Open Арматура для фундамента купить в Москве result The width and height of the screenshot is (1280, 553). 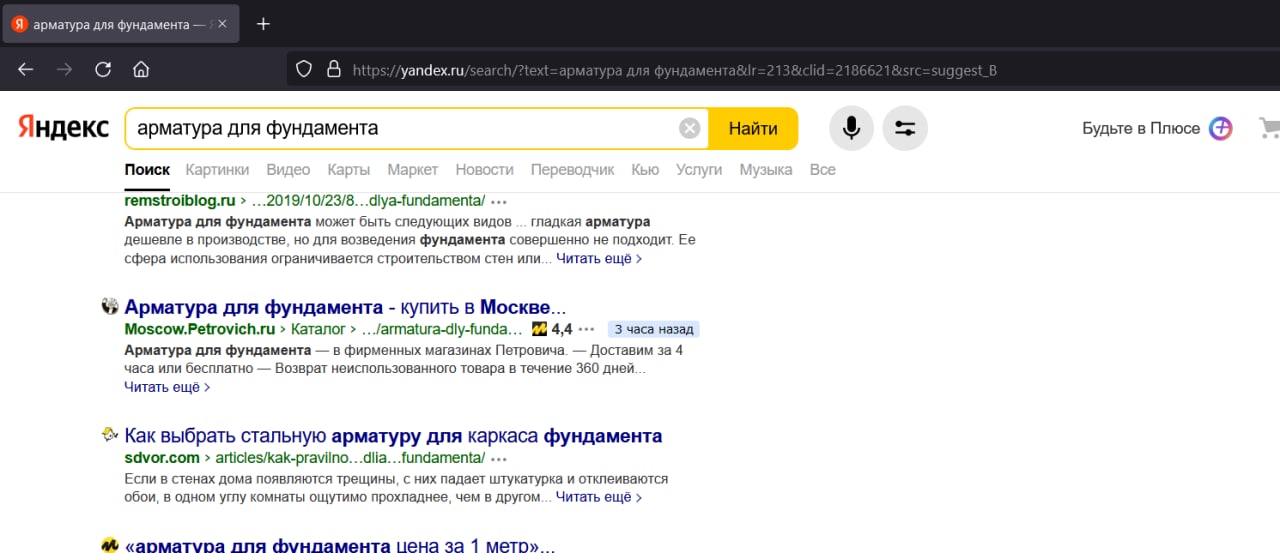(345, 307)
